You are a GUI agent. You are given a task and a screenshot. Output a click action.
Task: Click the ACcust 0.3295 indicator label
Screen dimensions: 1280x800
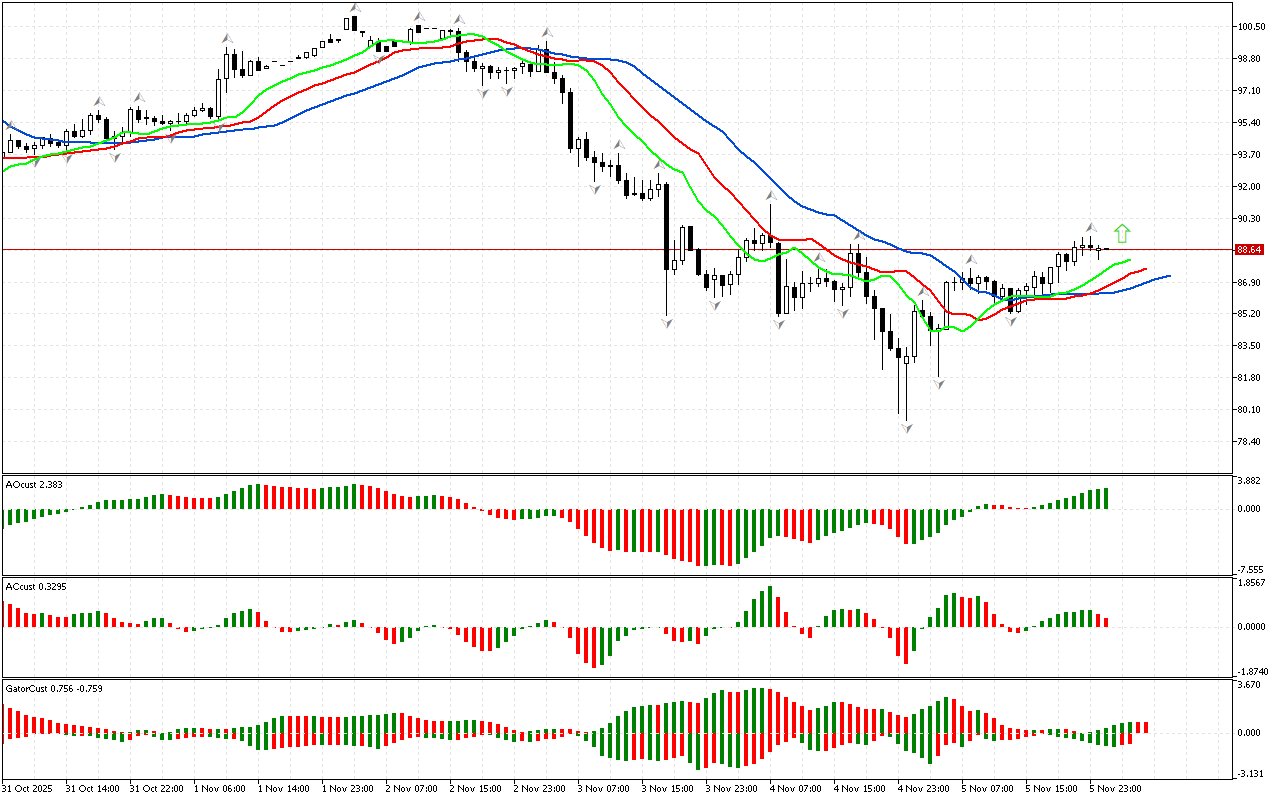coord(38,586)
